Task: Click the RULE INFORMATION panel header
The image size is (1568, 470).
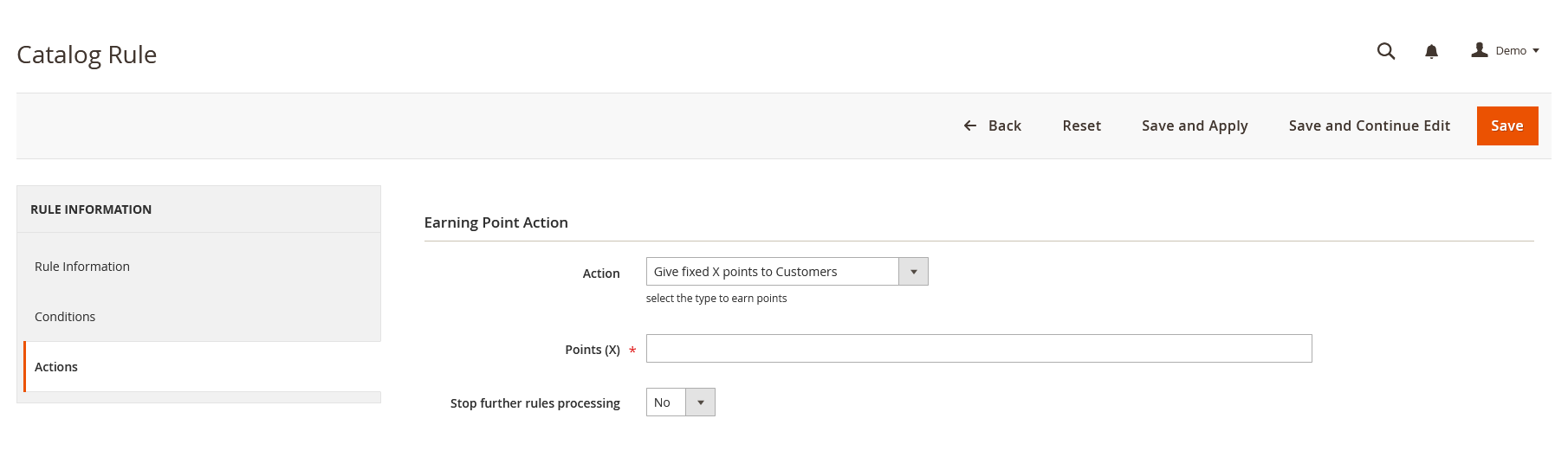Action: coord(91,209)
